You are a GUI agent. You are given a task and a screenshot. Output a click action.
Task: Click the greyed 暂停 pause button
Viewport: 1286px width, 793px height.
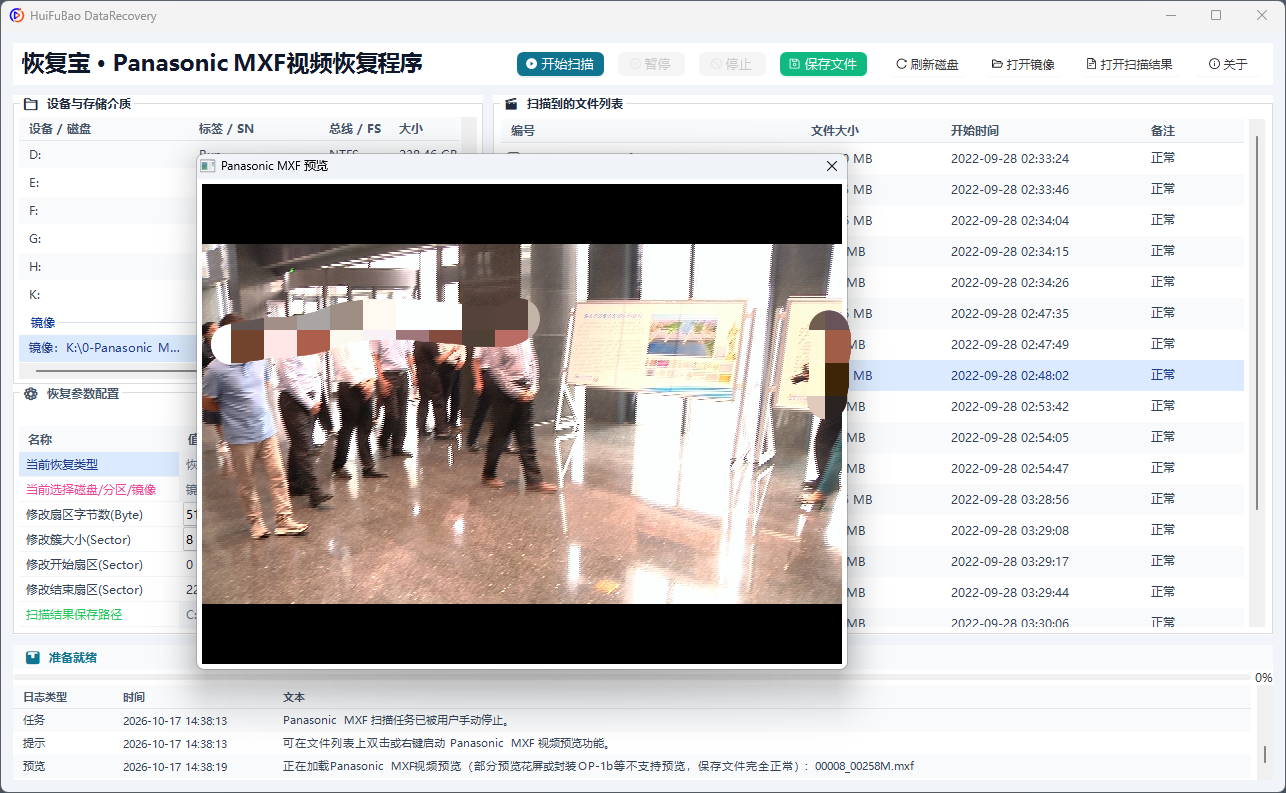click(x=651, y=64)
